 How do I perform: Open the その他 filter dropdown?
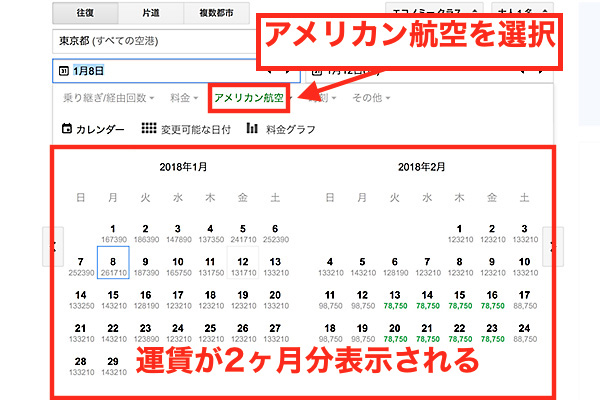point(371,98)
